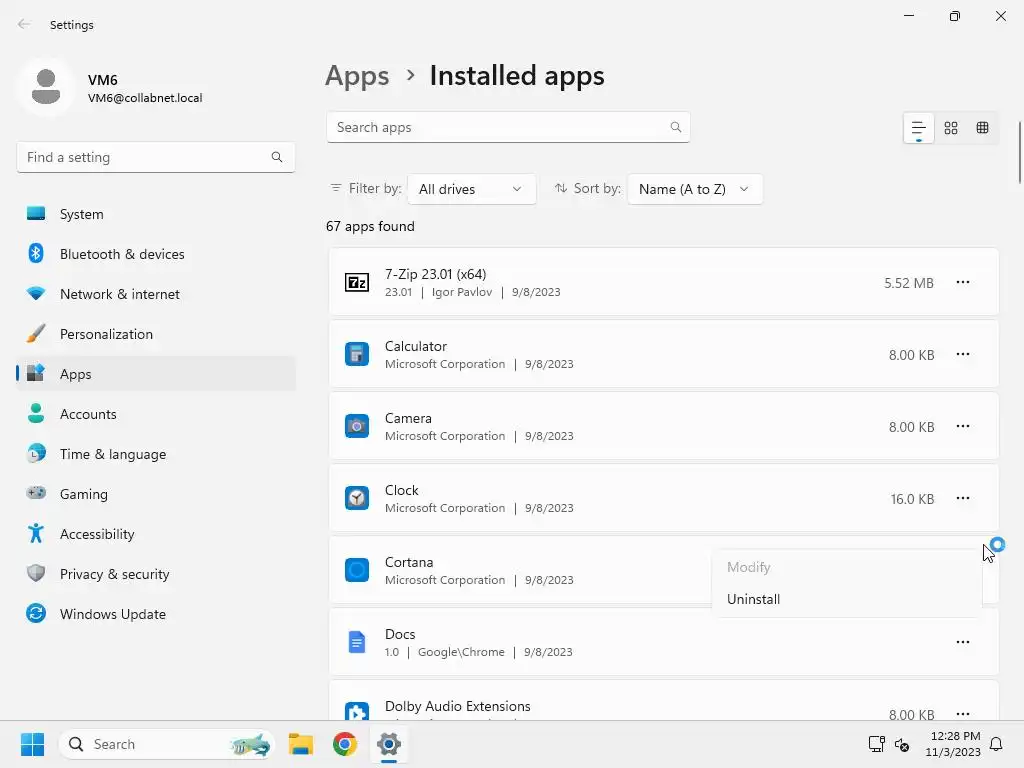Switch to grid view layout icon
Image resolution: width=1024 pixels, height=768 pixels.
point(951,128)
